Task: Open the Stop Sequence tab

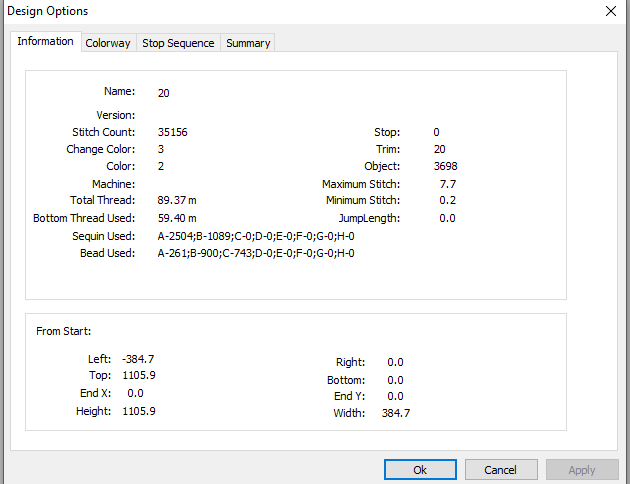Action: point(178,43)
